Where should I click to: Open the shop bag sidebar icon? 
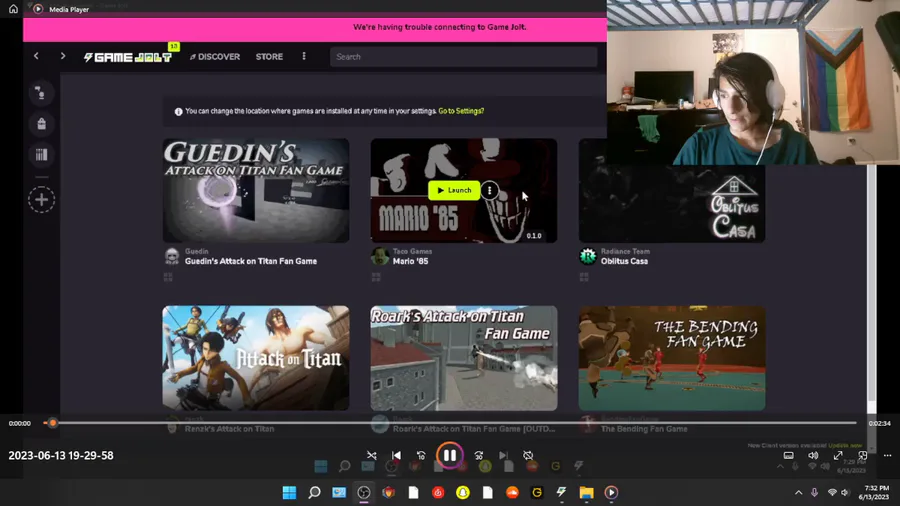pos(41,124)
